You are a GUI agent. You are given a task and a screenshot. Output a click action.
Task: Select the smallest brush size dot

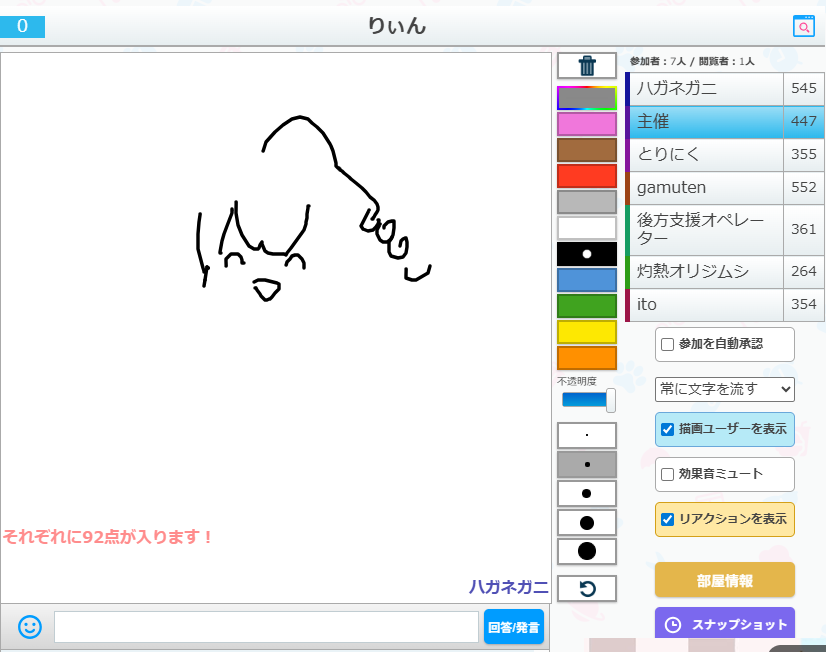pos(587,436)
